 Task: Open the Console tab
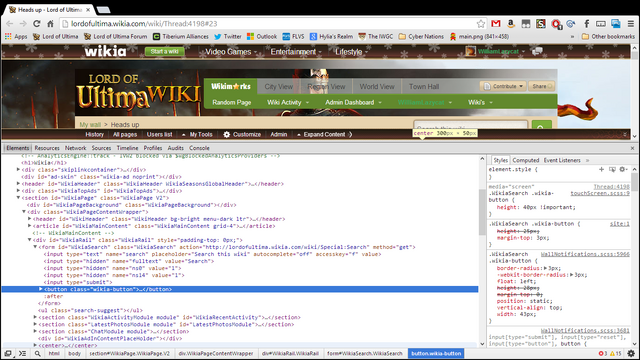click(x=199, y=148)
